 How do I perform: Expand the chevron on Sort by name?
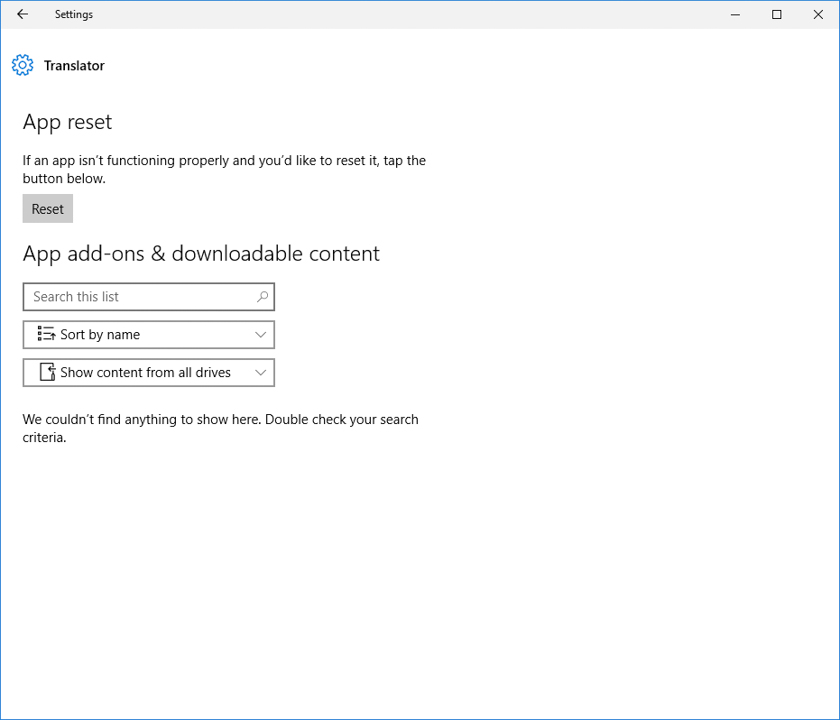tap(261, 334)
